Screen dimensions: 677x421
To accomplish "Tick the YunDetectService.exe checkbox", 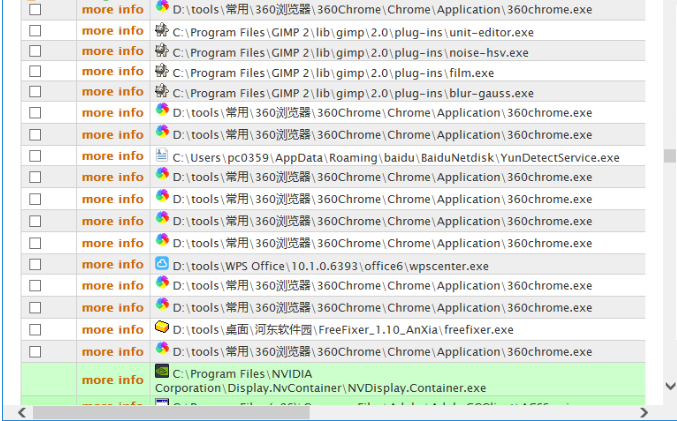I will coord(35,156).
